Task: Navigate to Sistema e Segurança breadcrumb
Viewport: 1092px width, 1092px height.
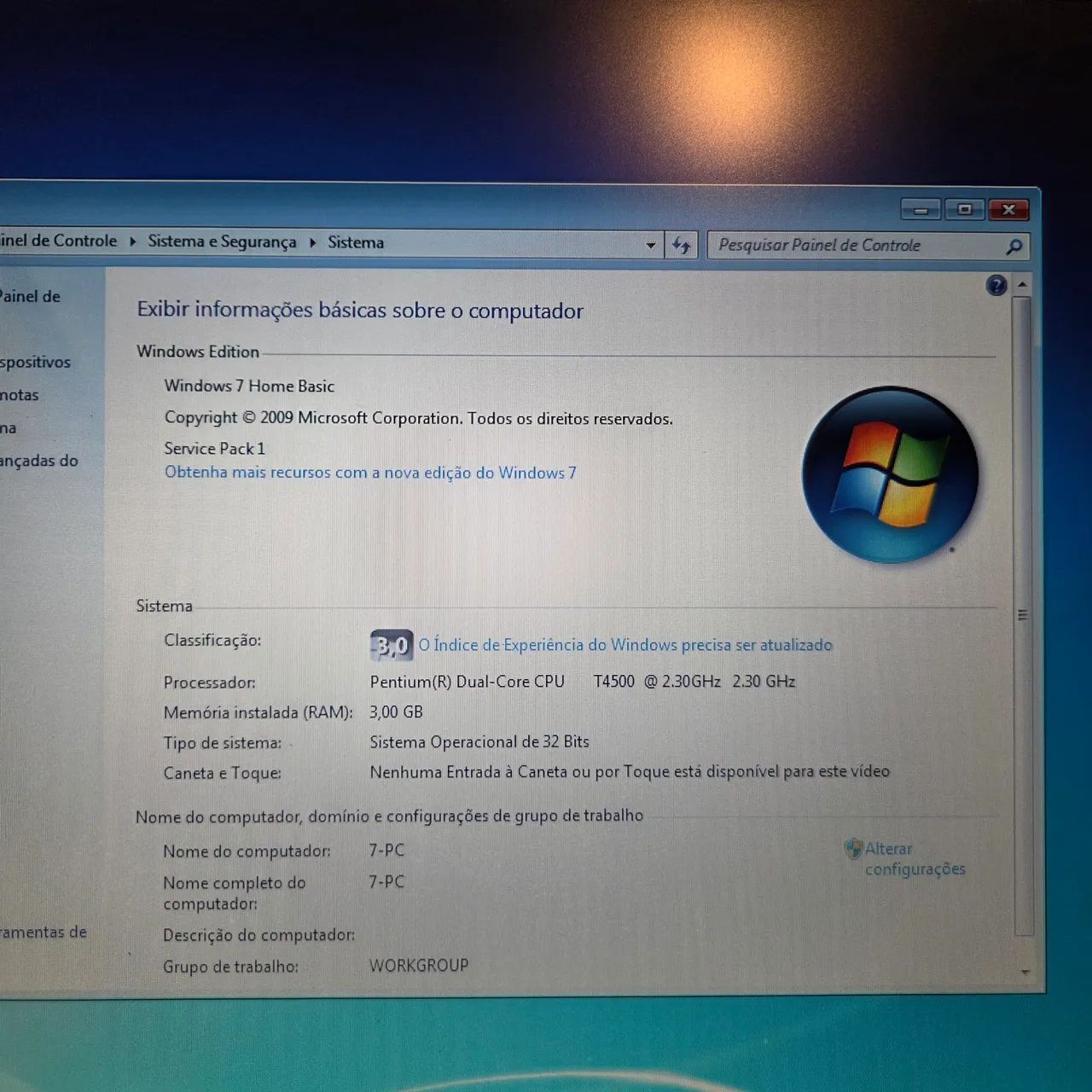Action: 221,242
